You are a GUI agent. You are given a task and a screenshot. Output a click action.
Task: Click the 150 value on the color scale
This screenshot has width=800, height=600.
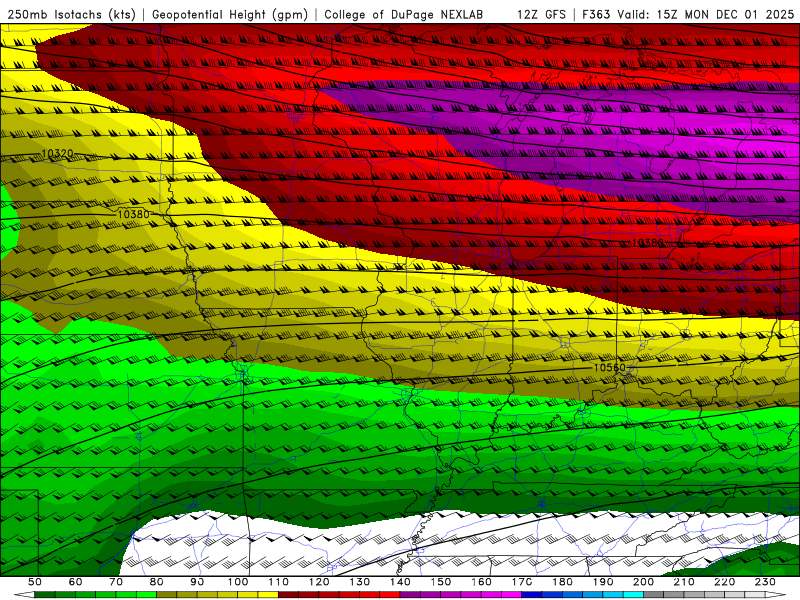pos(441,582)
